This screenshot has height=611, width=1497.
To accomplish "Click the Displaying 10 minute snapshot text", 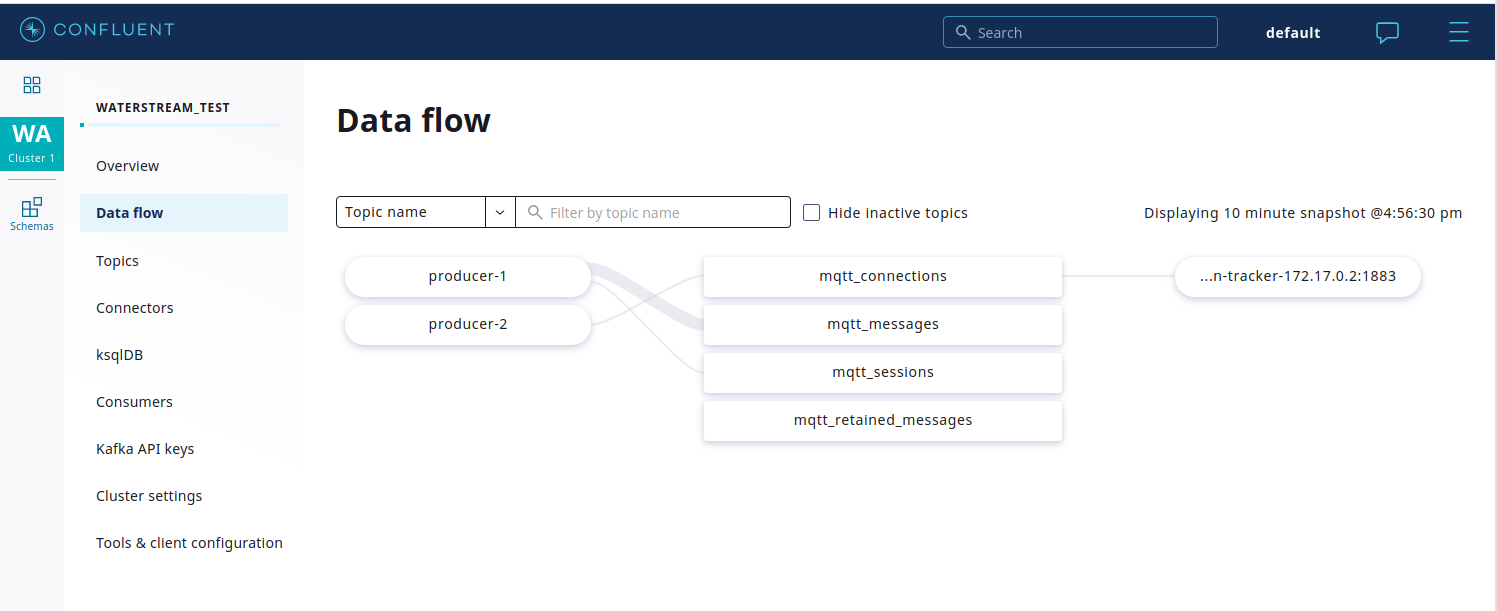I will 1303,213.
